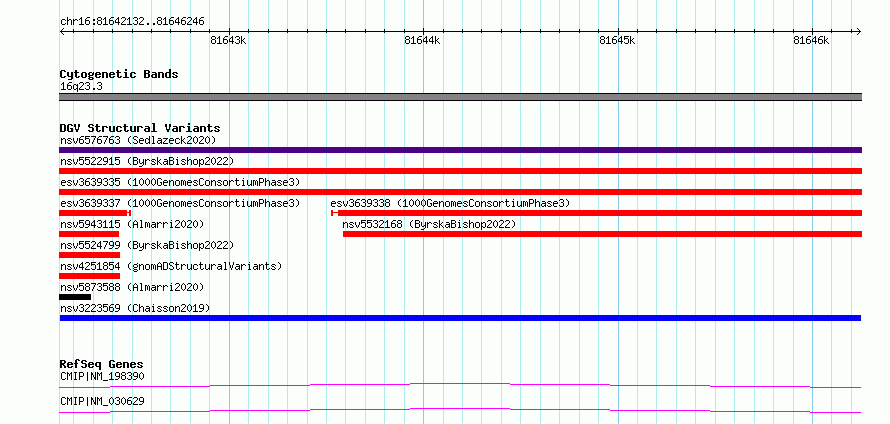
Task: Click the DGV Structural Variants track title
Action: point(140,128)
